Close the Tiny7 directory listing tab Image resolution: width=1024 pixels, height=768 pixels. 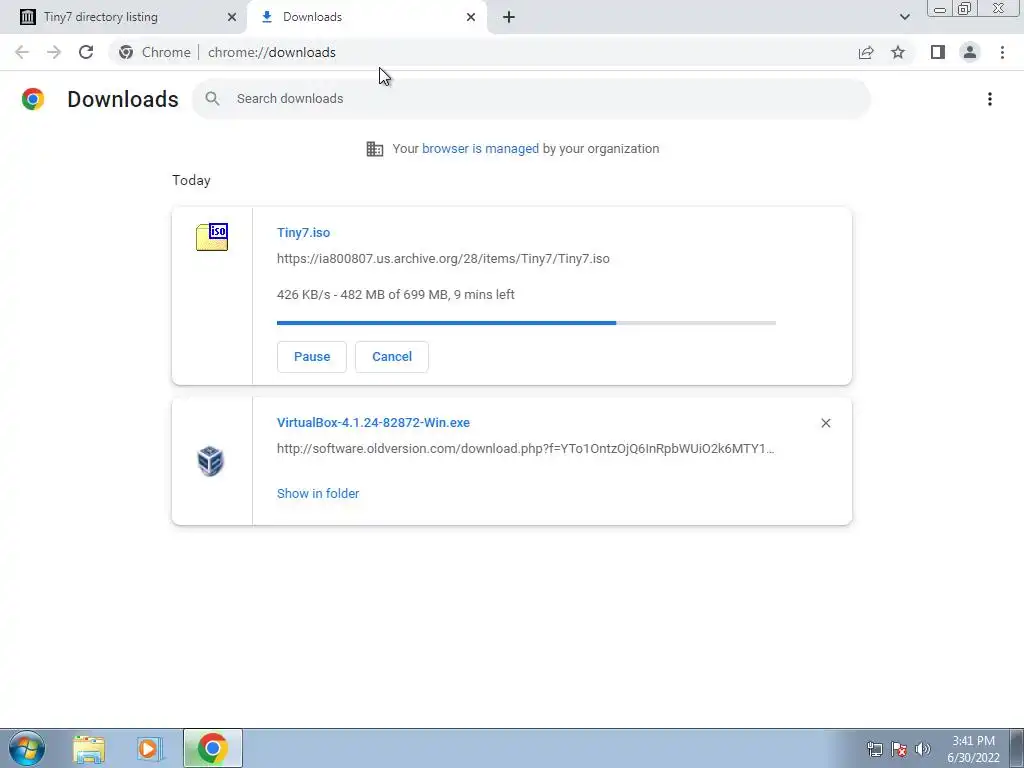[x=232, y=17]
